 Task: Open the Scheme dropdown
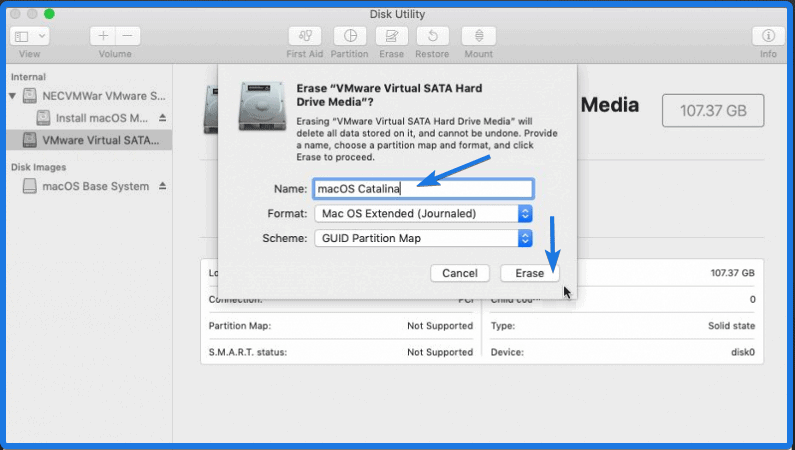423,238
